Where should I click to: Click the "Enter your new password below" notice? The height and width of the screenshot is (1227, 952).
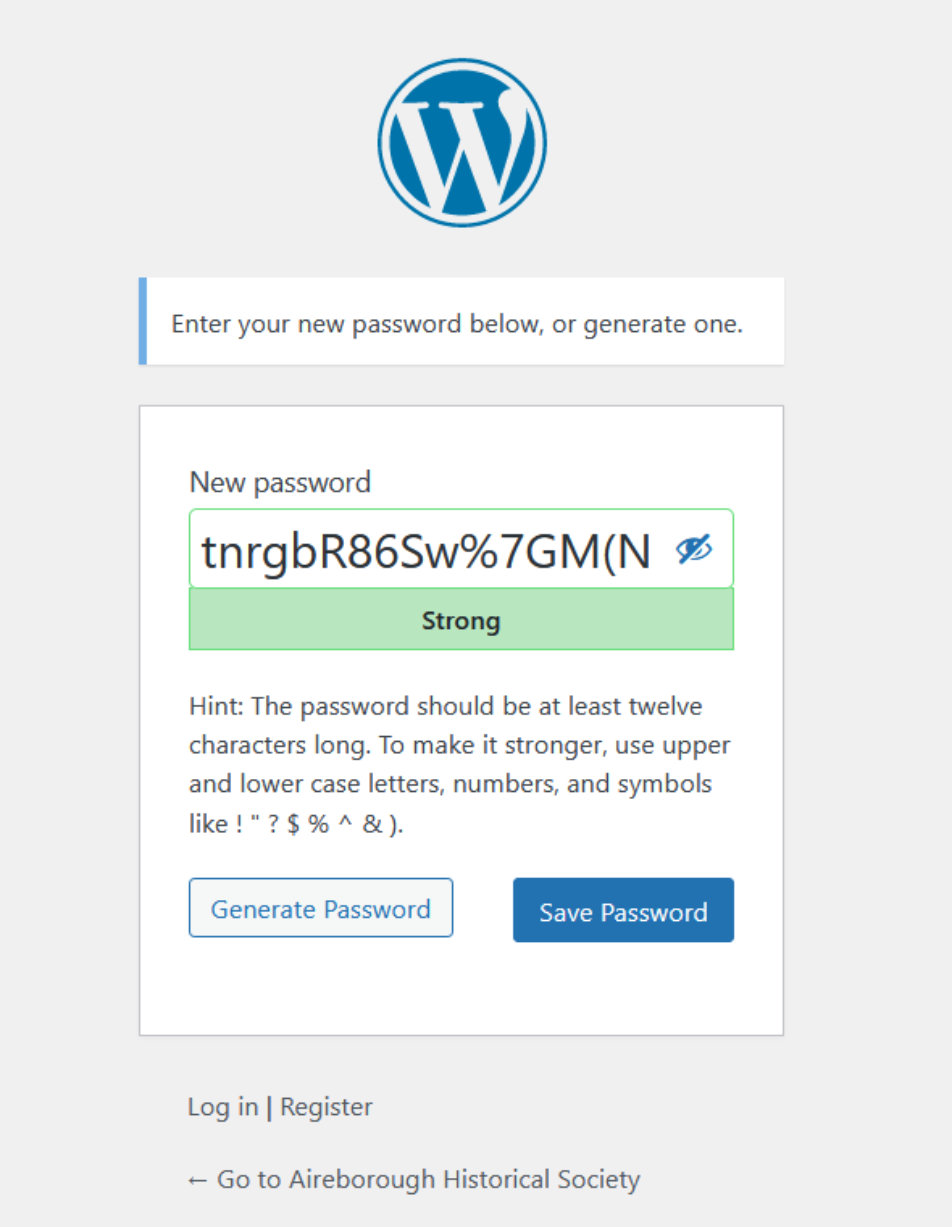[x=457, y=324]
